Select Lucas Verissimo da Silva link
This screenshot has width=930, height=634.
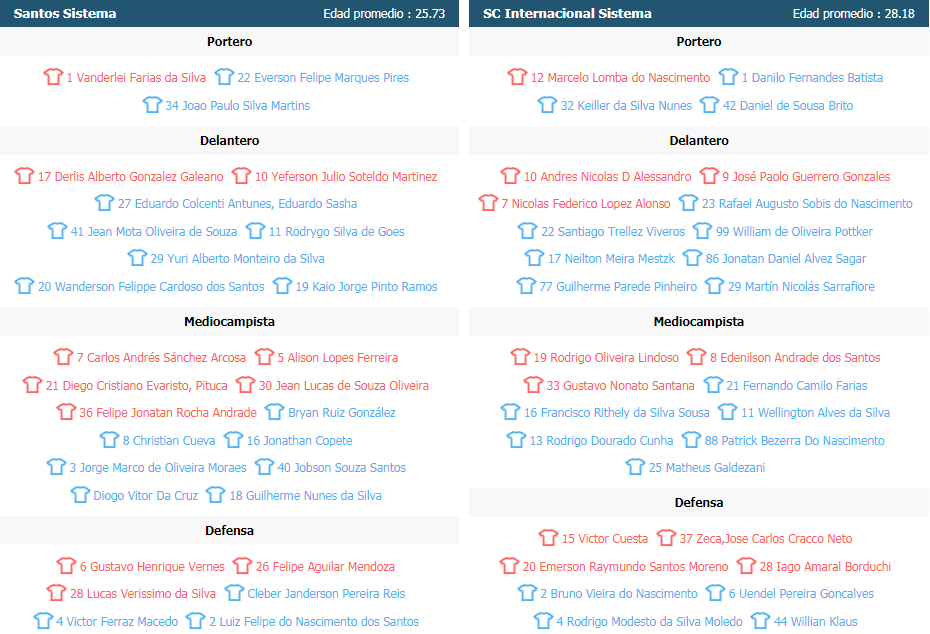point(143,593)
